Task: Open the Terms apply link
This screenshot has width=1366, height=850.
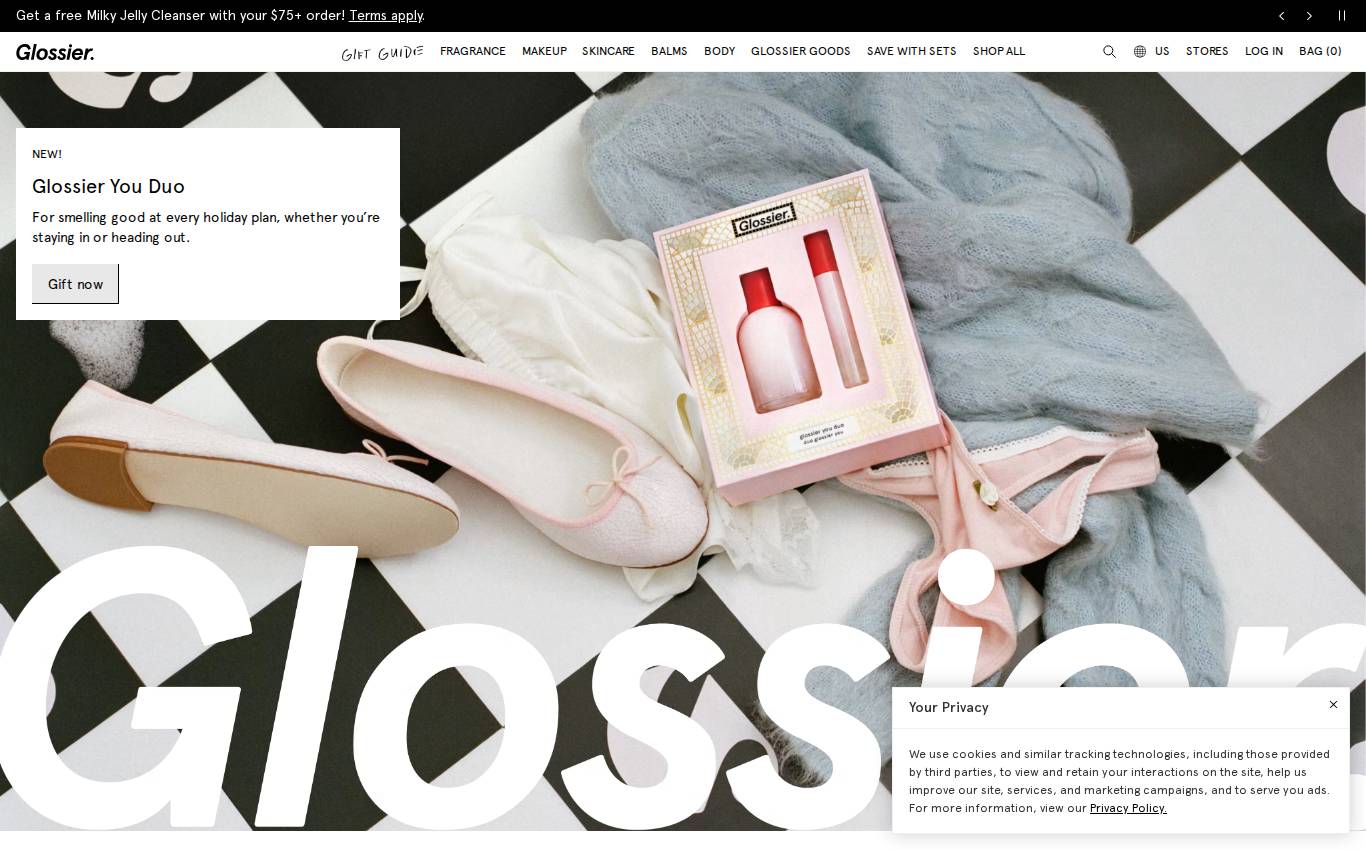Action: coord(386,16)
